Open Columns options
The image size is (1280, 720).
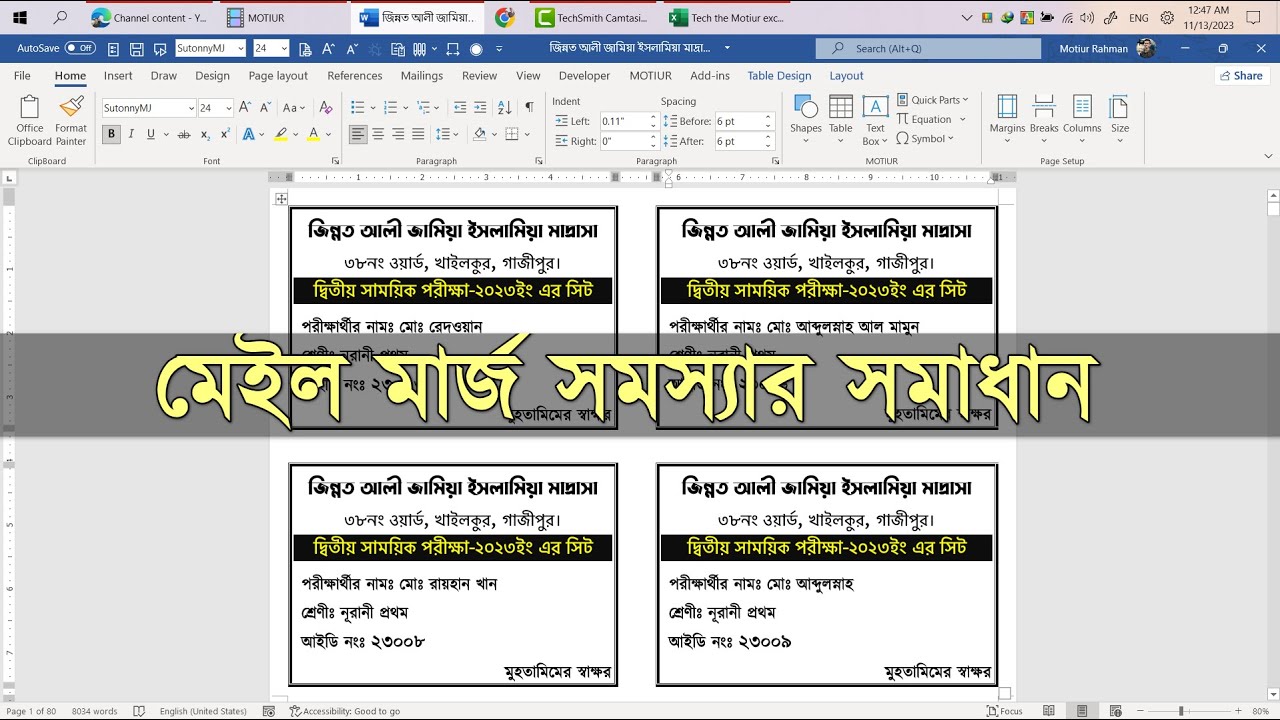pos(1082,120)
